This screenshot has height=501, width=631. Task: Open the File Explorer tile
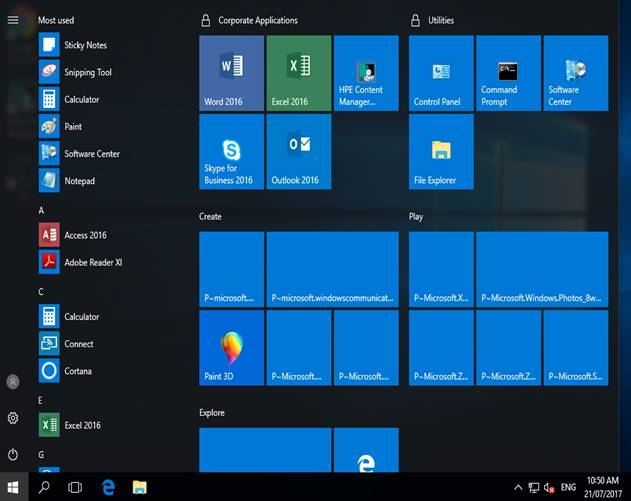[441, 151]
